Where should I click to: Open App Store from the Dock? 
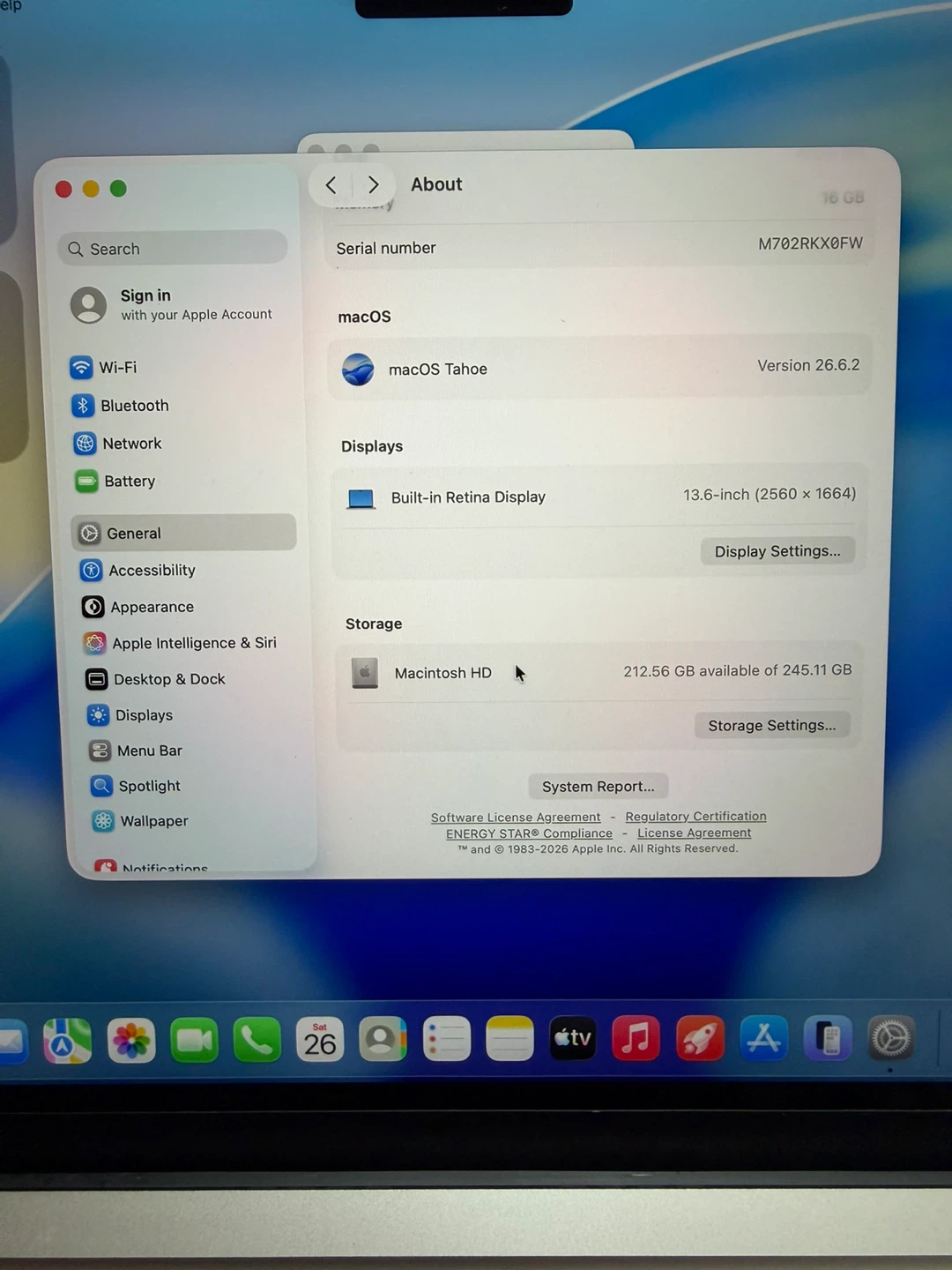[763, 1037]
